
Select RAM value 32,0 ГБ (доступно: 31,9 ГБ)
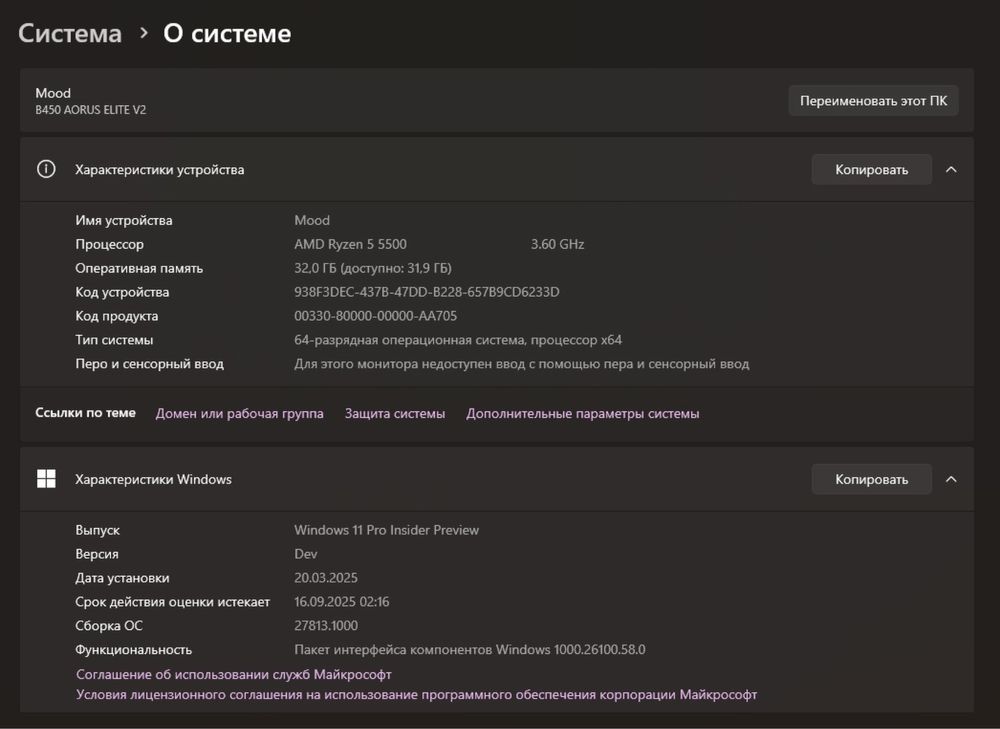(x=373, y=268)
